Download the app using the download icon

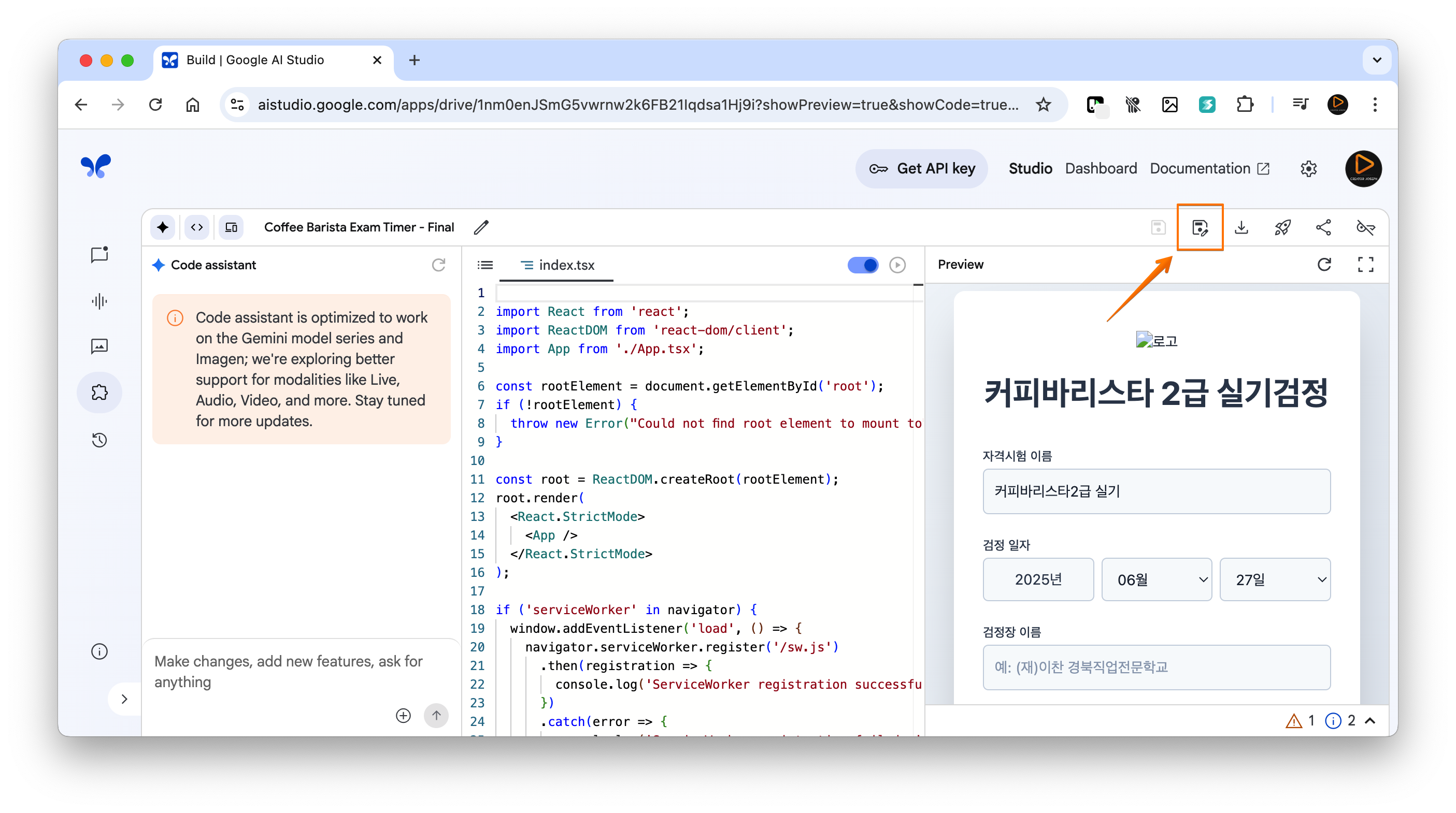[1241, 228]
